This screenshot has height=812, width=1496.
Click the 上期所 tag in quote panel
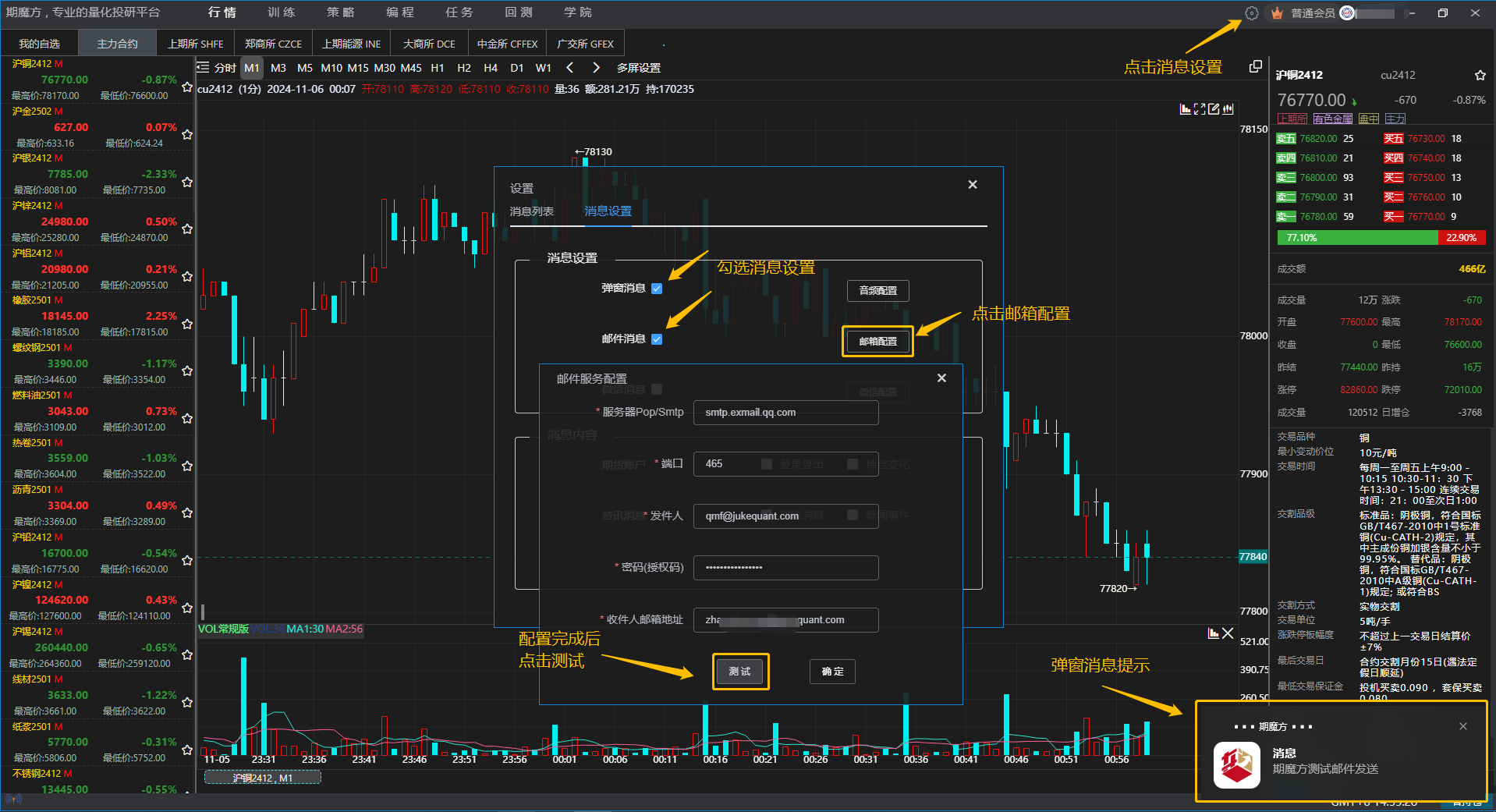pos(1292,119)
